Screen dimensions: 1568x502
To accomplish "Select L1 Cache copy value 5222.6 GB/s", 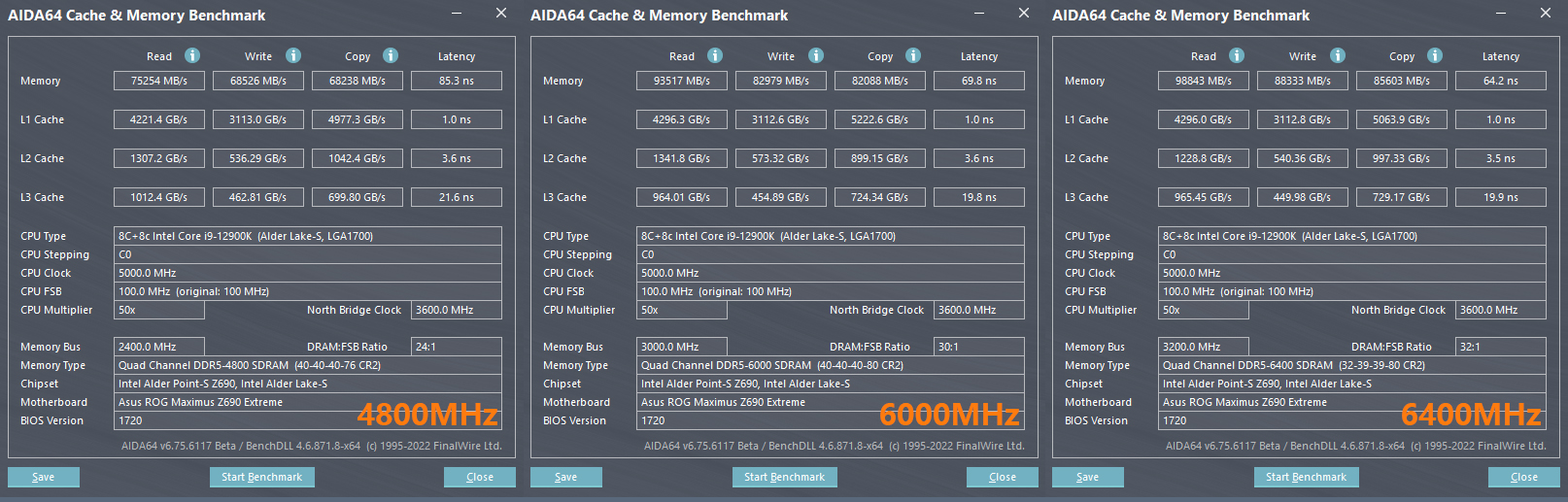I will point(880,119).
